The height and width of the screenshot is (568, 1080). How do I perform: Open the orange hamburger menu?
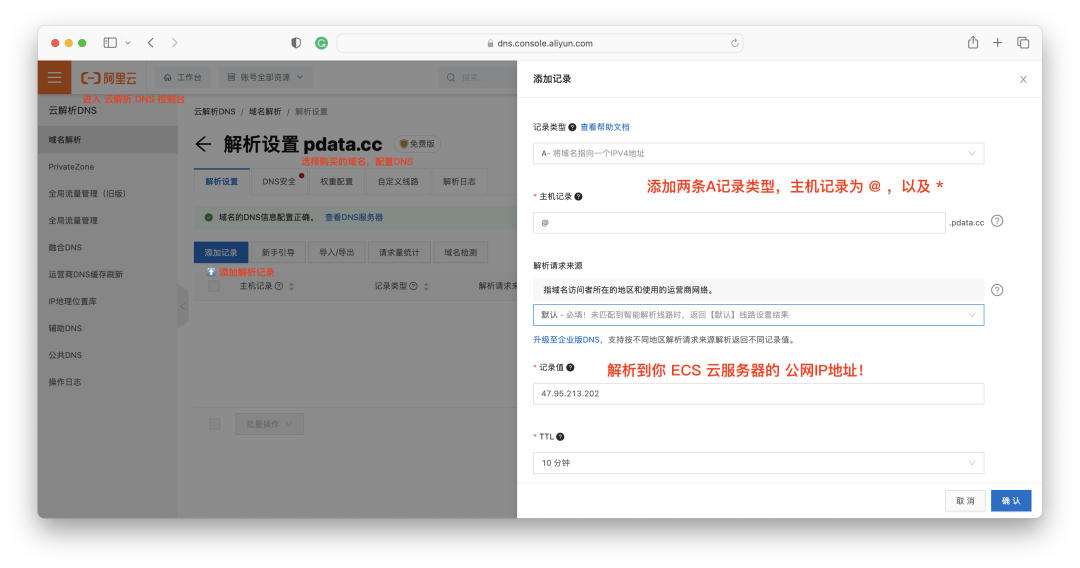click(54, 77)
